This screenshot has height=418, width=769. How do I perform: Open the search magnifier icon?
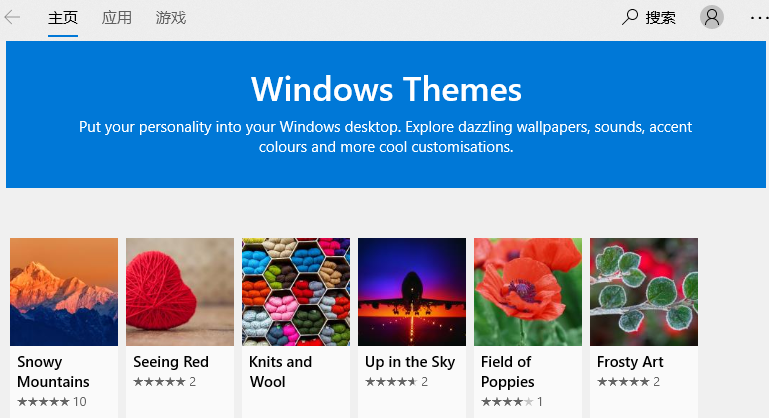point(631,17)
